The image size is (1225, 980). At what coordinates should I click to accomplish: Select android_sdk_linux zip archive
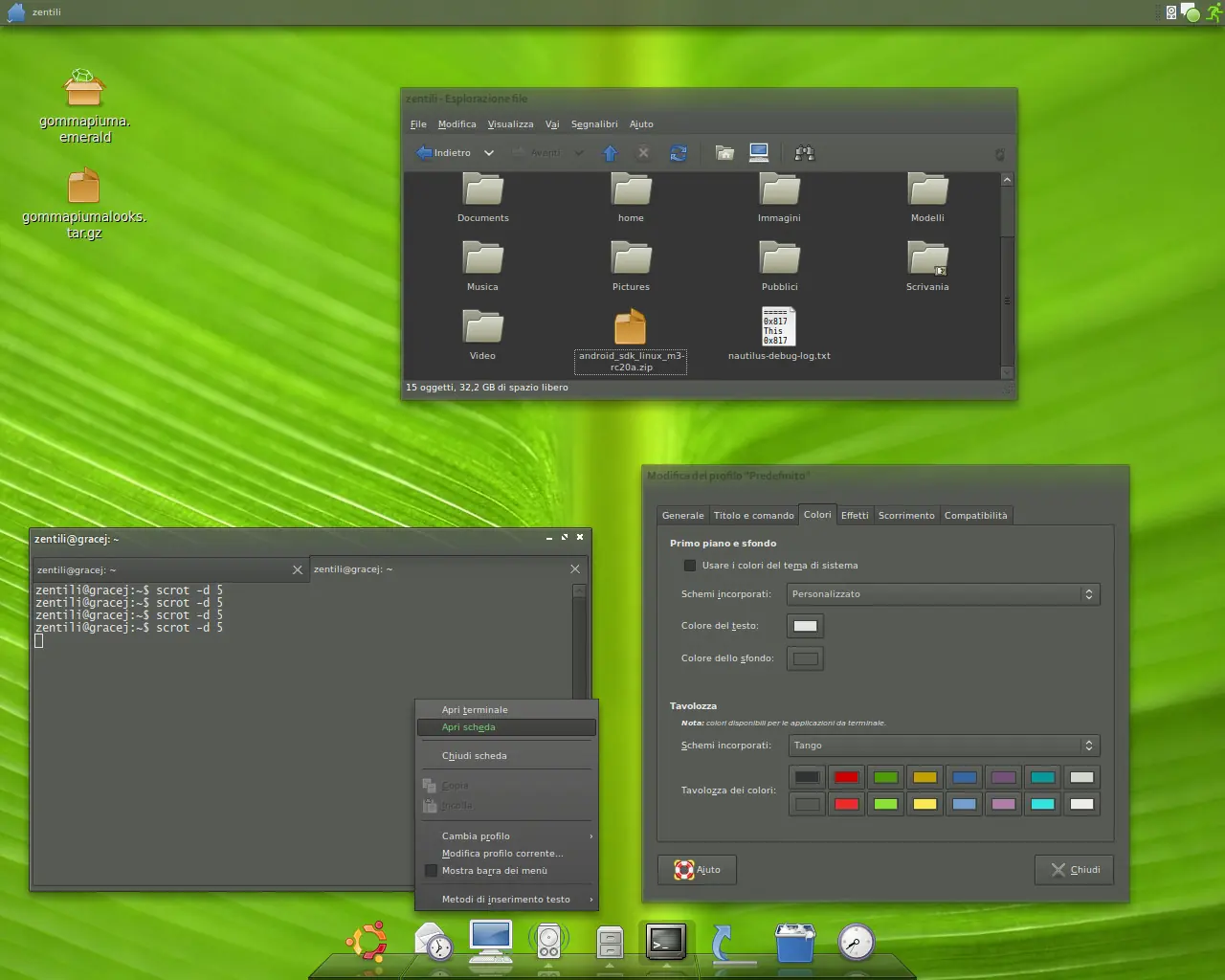pos(631,341)
